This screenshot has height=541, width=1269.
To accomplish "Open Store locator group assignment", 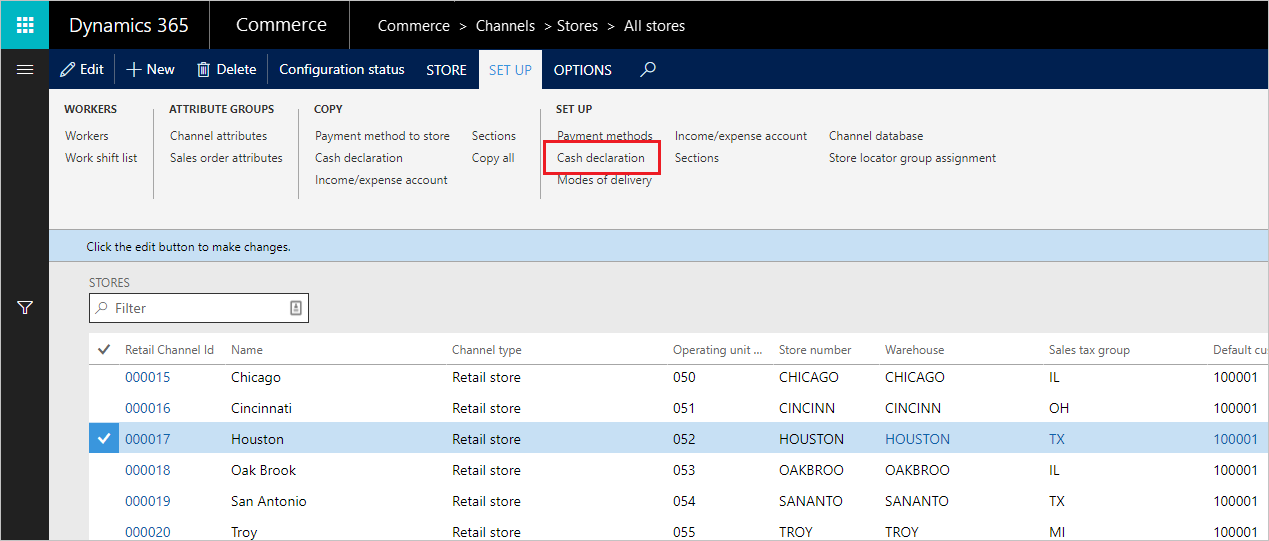I will pyautogui.click(x=912, y=158).
